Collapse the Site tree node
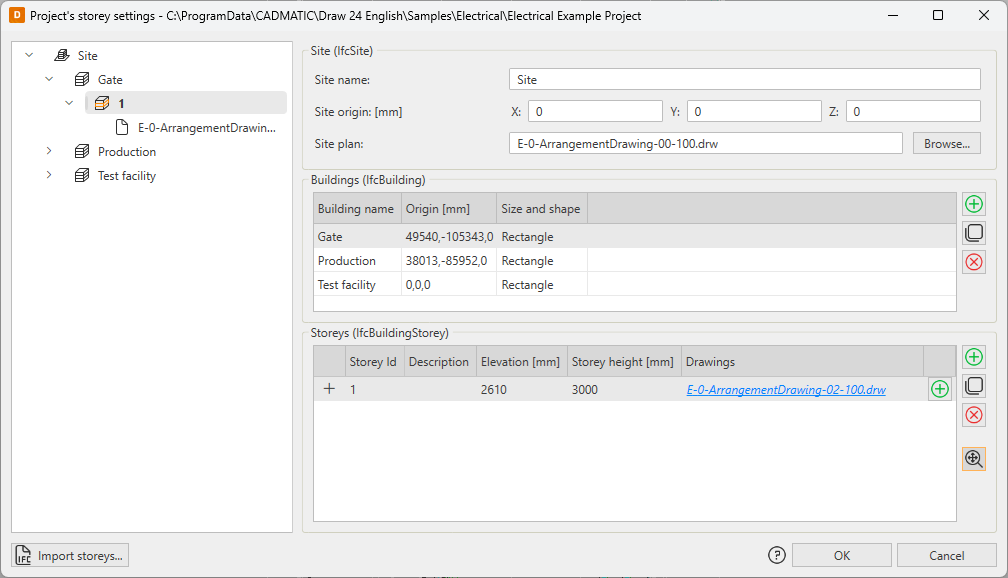Screen dimensions: 1008x578 pyautogui.click(x=29, y=56)
